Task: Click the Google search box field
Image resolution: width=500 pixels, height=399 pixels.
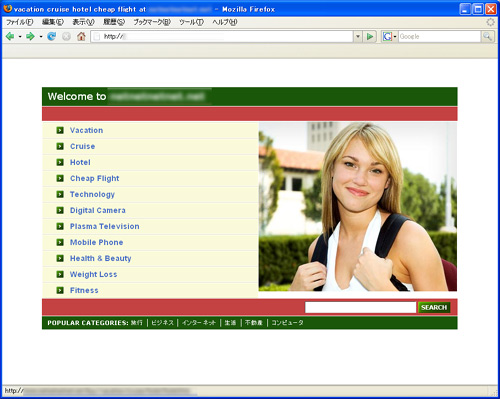Action: point(440,36)
